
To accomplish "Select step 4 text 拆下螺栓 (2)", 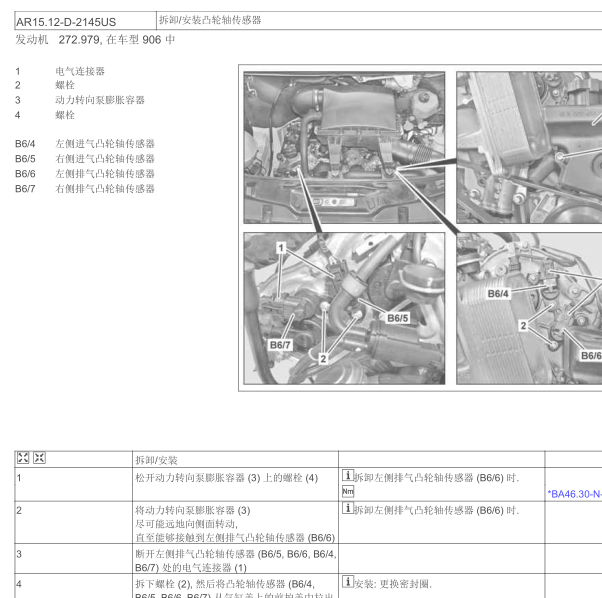I will (163, 584).
